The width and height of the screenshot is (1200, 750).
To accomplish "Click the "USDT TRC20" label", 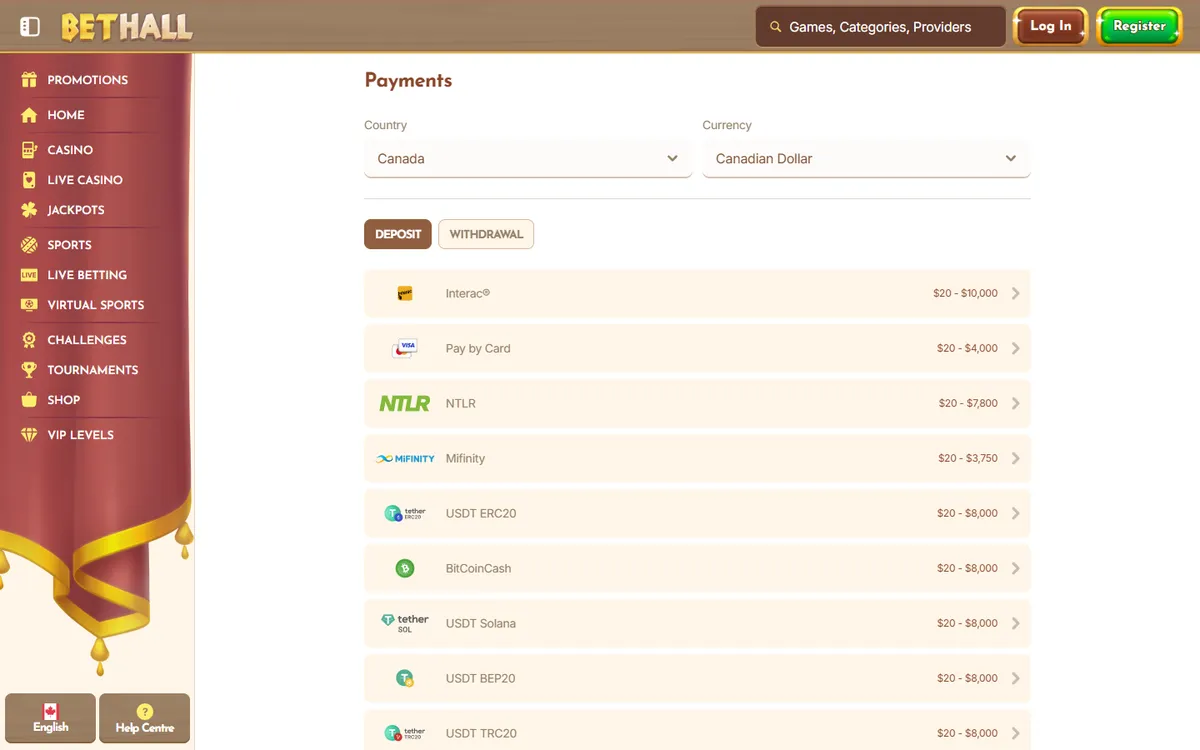I will pyautogui.click(x=481, y=734).
